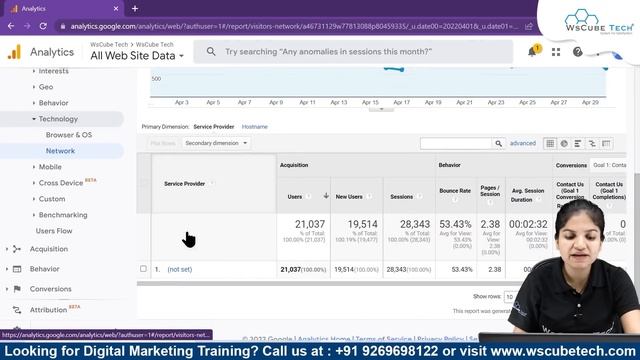Select the Hostname primary dimension link
The image size is (640, 360).
click(255, 127)
